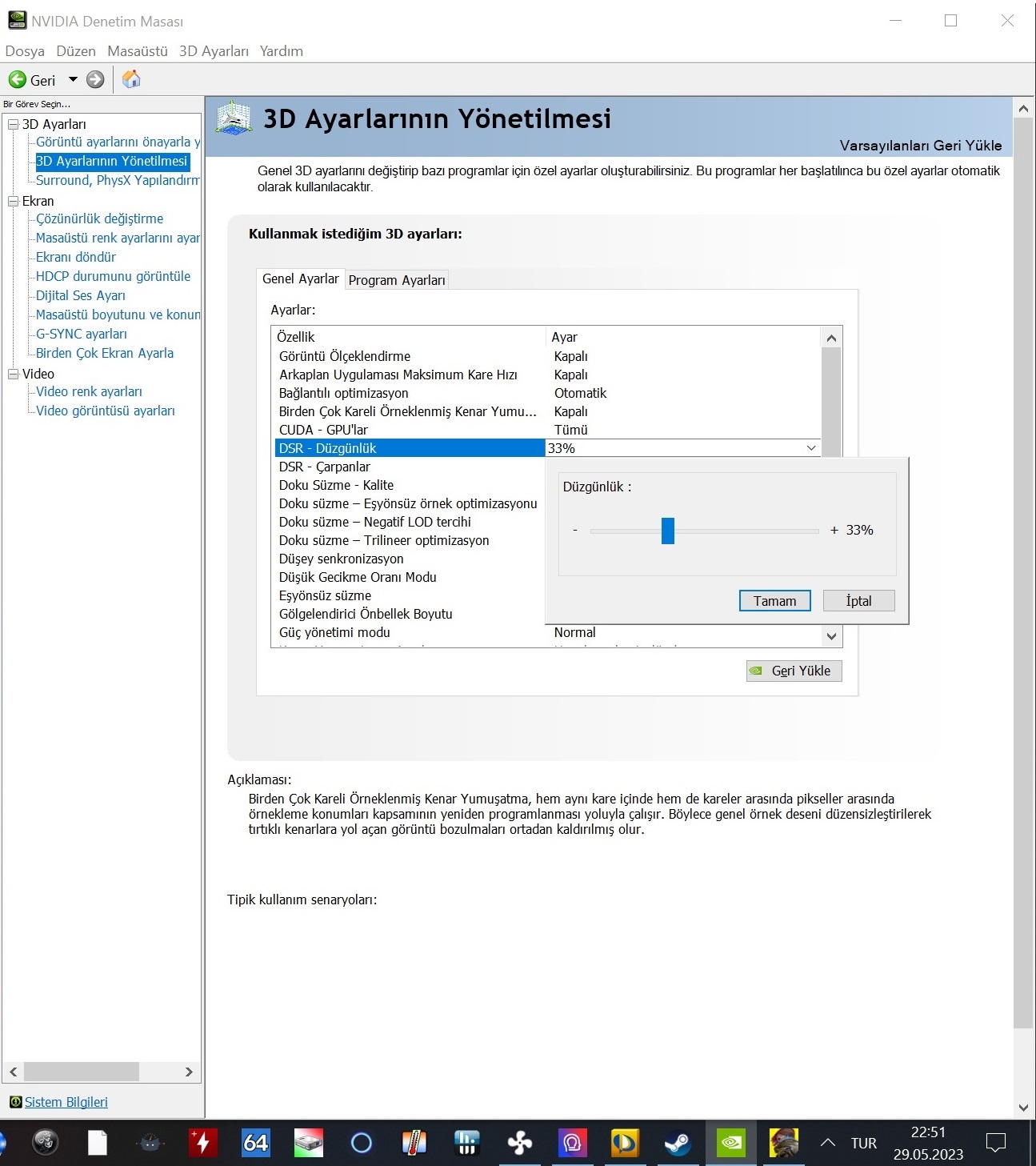Open the Yardım menu
Image resolution: width=1036 pixels, height=1166 pixels.
(282, 51)
